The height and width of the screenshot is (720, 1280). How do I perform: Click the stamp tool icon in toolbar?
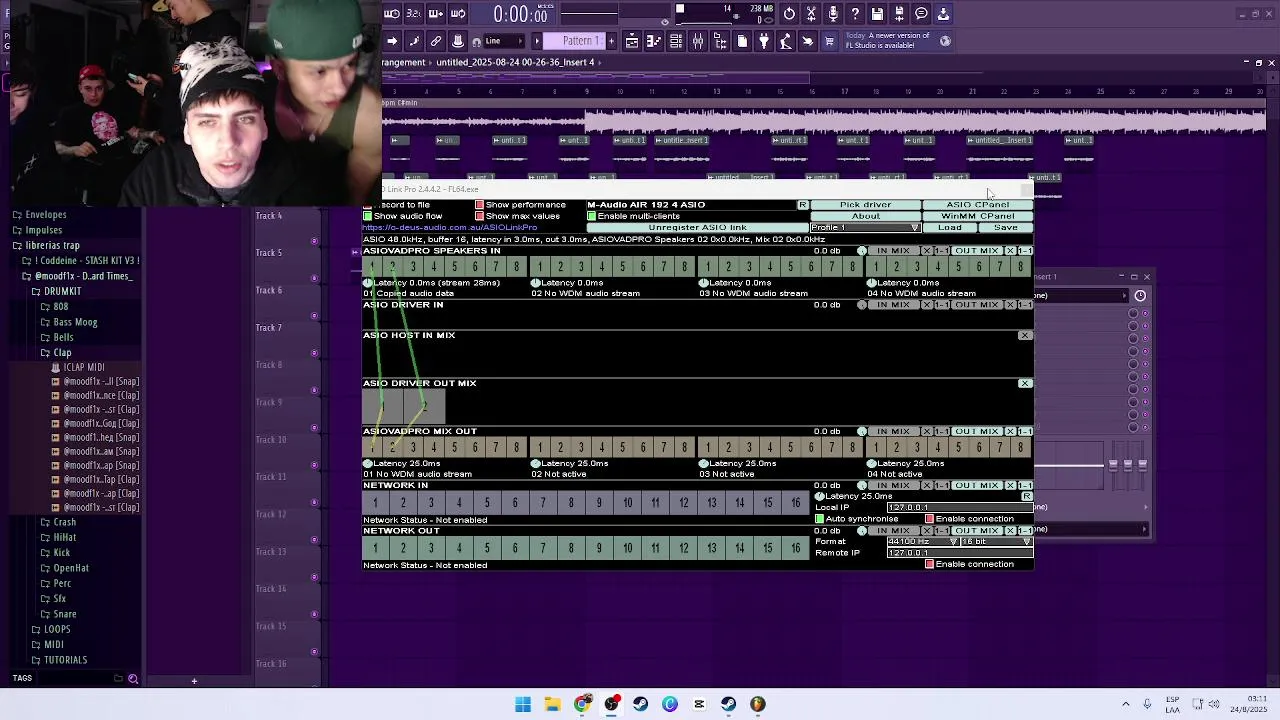tap(458, 41)
